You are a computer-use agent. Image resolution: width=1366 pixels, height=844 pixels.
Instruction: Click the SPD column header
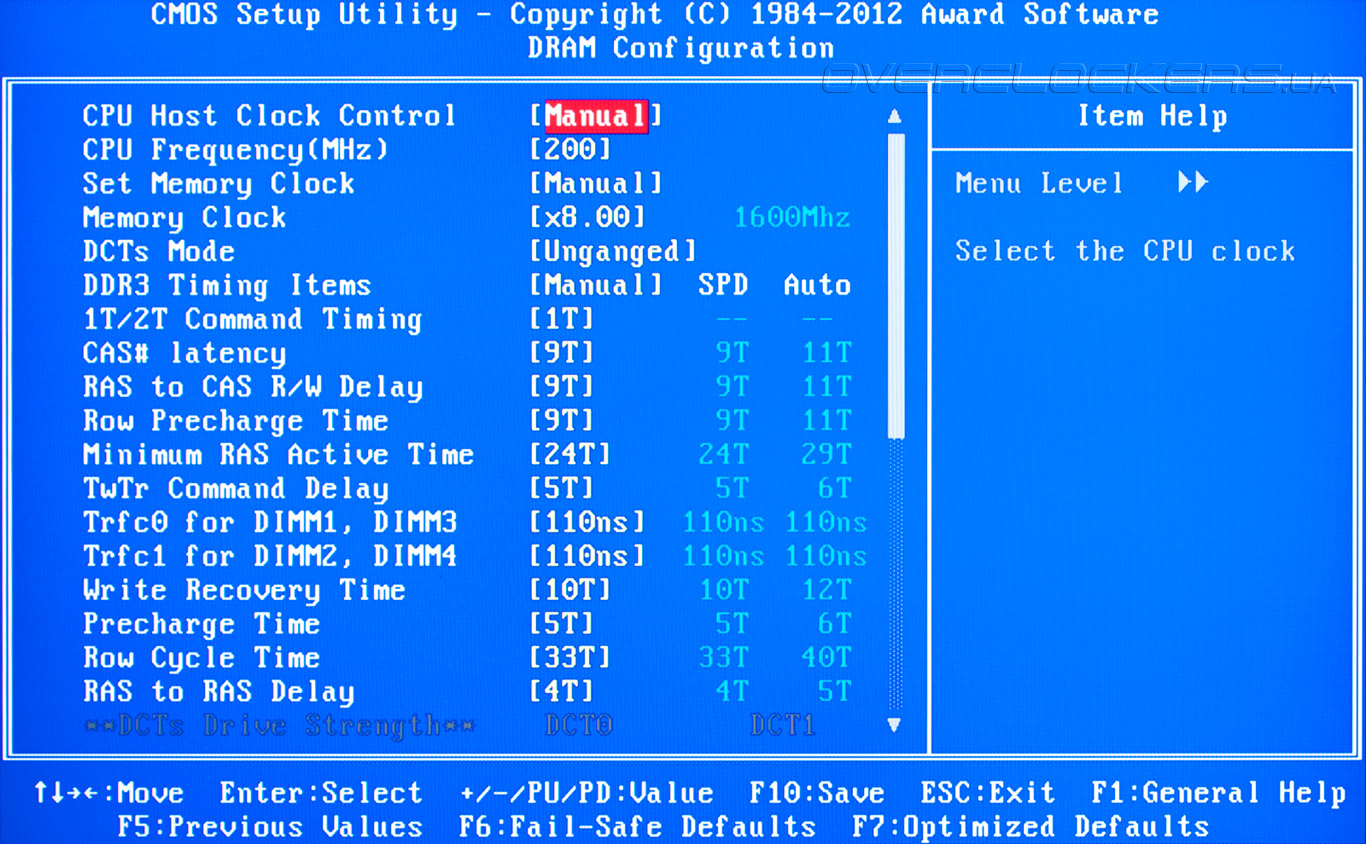[x=723, y=286]
